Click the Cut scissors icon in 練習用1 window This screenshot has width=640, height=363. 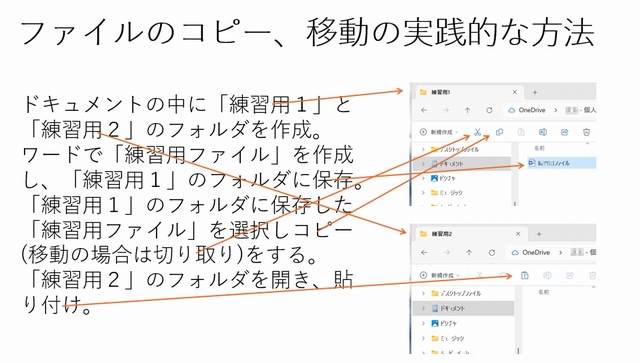(478, 132)
